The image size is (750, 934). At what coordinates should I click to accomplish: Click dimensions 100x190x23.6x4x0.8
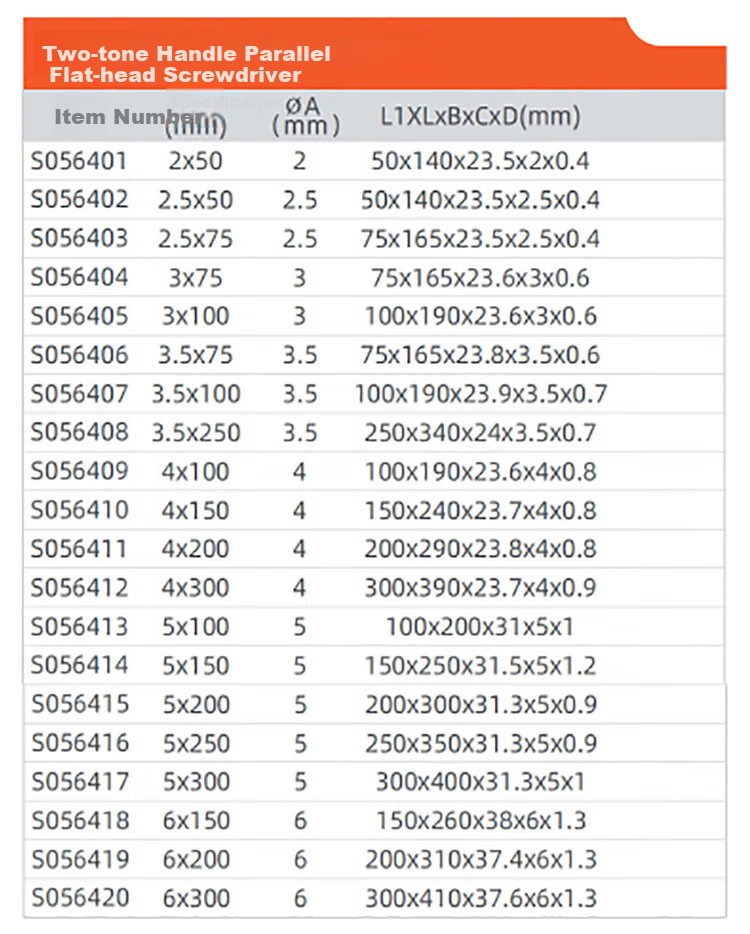point(480,472)
